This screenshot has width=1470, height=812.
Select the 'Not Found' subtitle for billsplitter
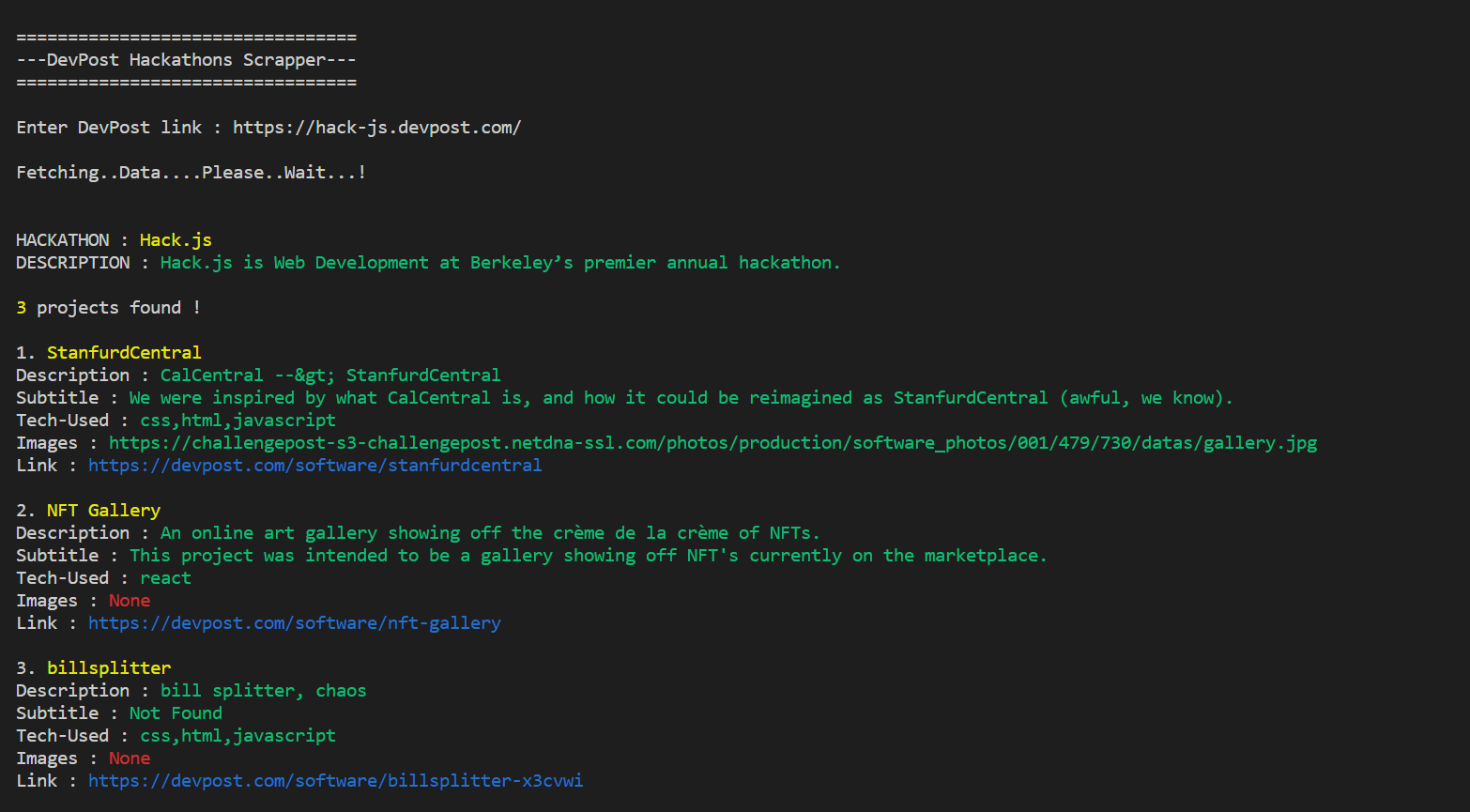point(176,712)
